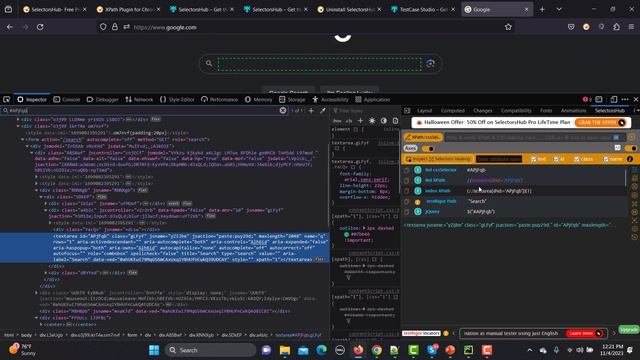Reload the page in the browser
The width and height of the screenshot is (640, 360).
40,27
